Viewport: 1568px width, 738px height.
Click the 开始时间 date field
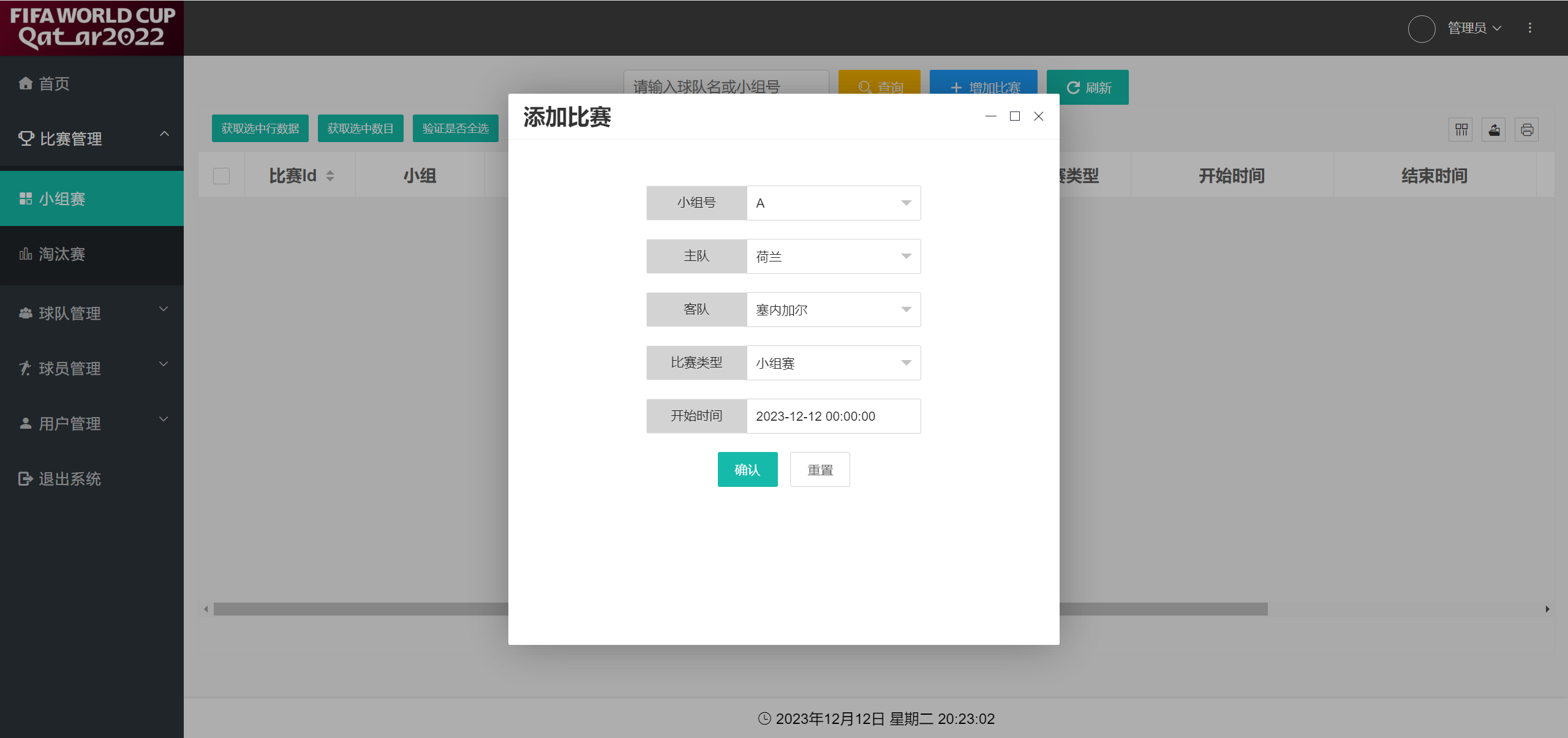pos(833,416)
